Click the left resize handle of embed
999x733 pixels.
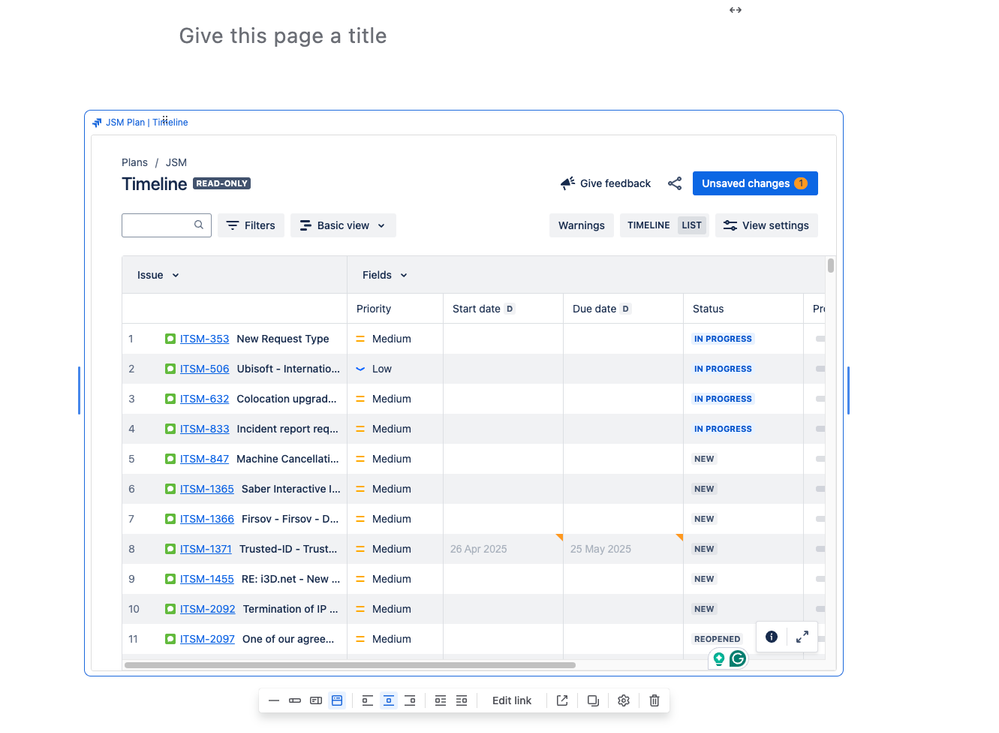point(79,391)
